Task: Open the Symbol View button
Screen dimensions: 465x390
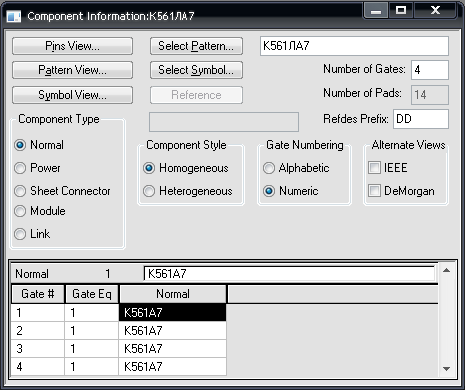Action: (72, 95)
